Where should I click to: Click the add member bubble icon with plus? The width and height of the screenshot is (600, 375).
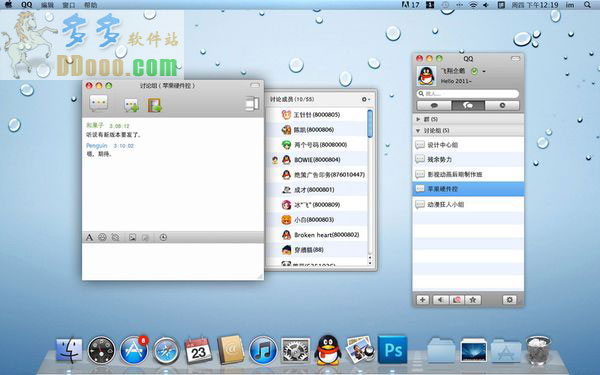[x=131, y=105]
